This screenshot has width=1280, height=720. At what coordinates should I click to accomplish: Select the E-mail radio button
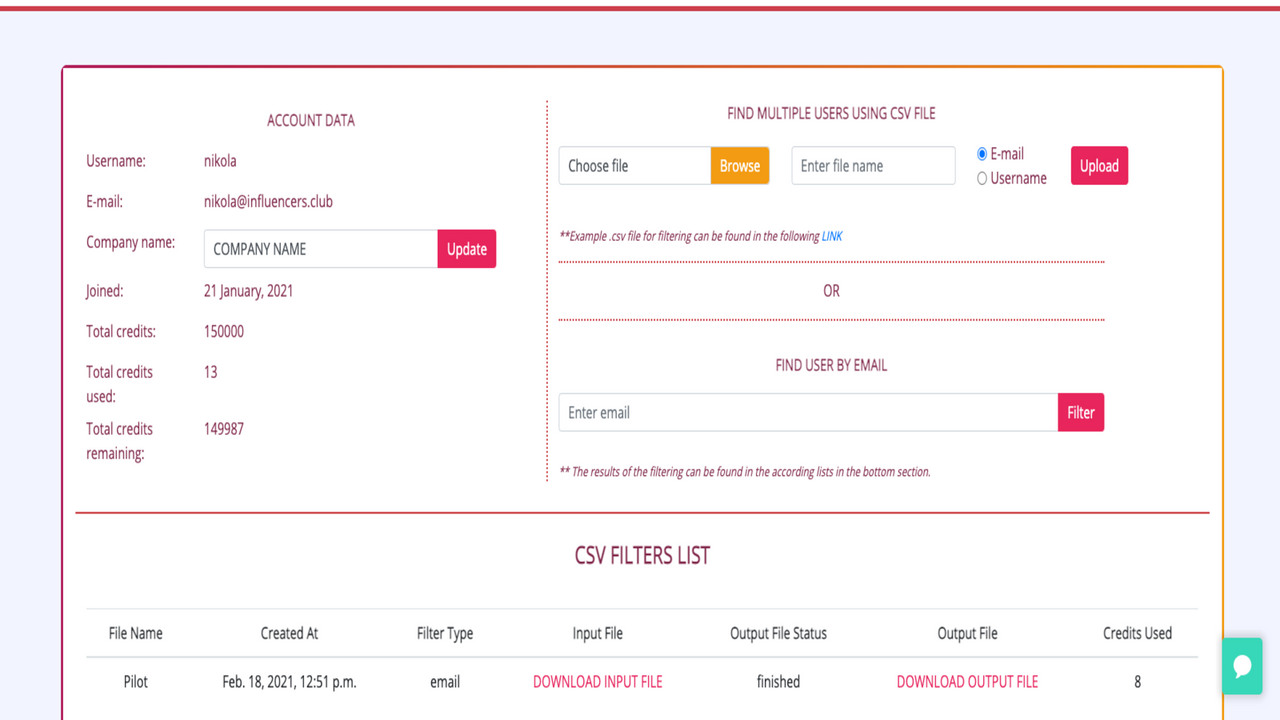click(x=981, y=153)
